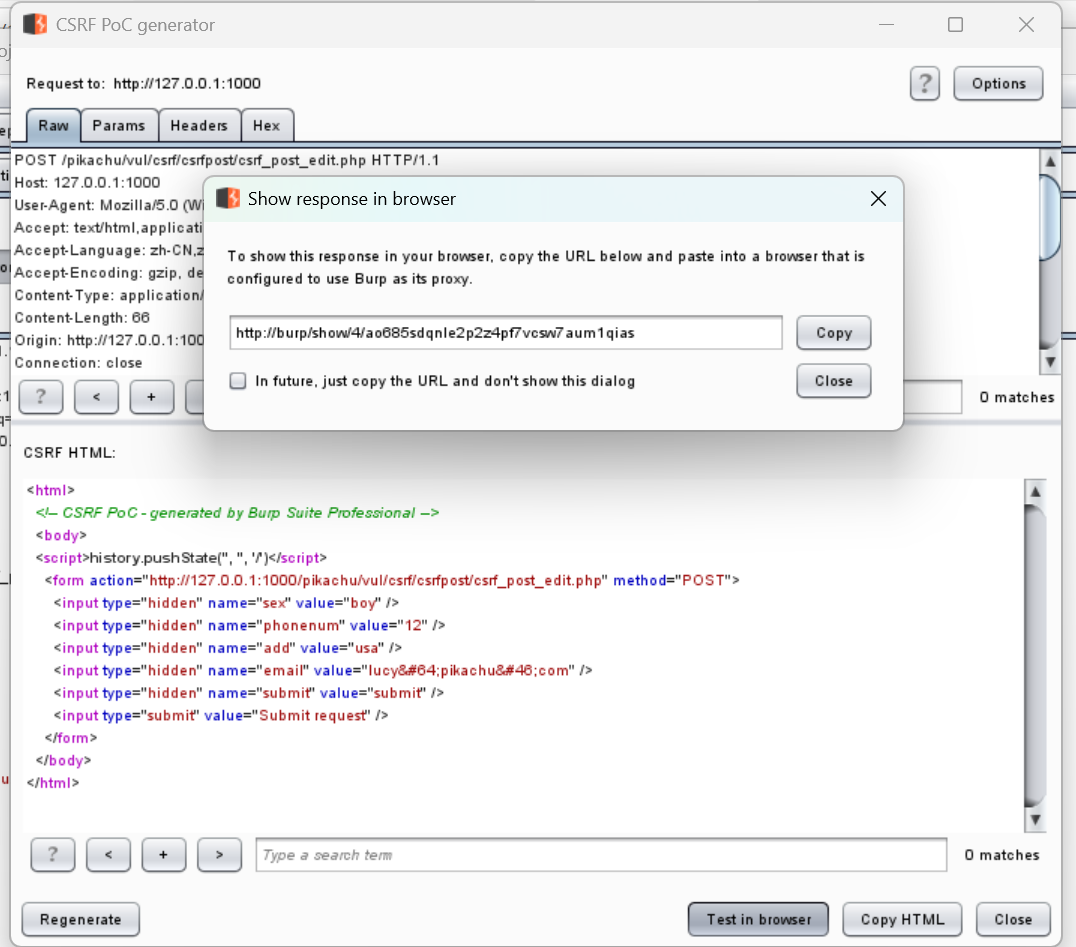Click the green CSRF PoC comment line

[237, 513]
